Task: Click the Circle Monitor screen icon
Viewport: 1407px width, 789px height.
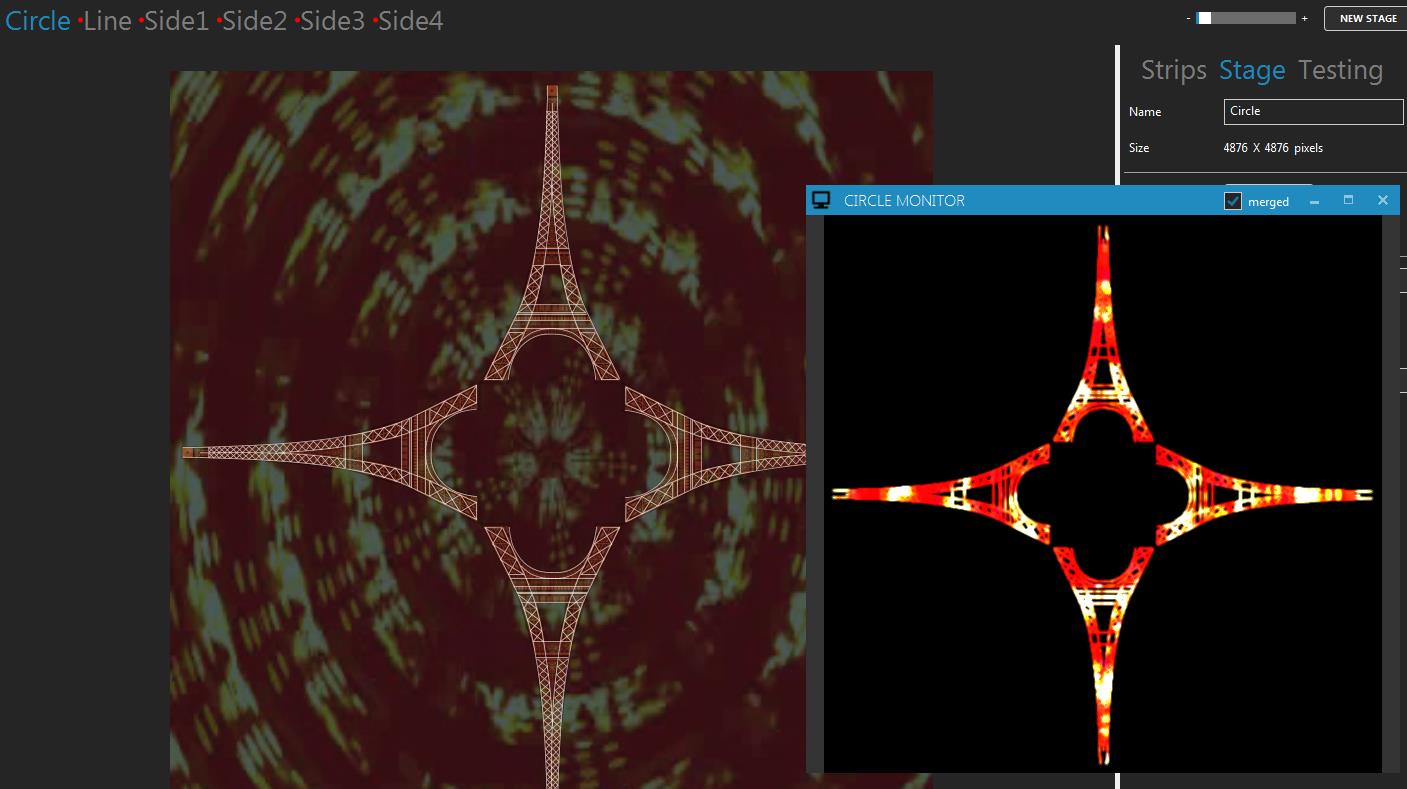Action: 821,200
